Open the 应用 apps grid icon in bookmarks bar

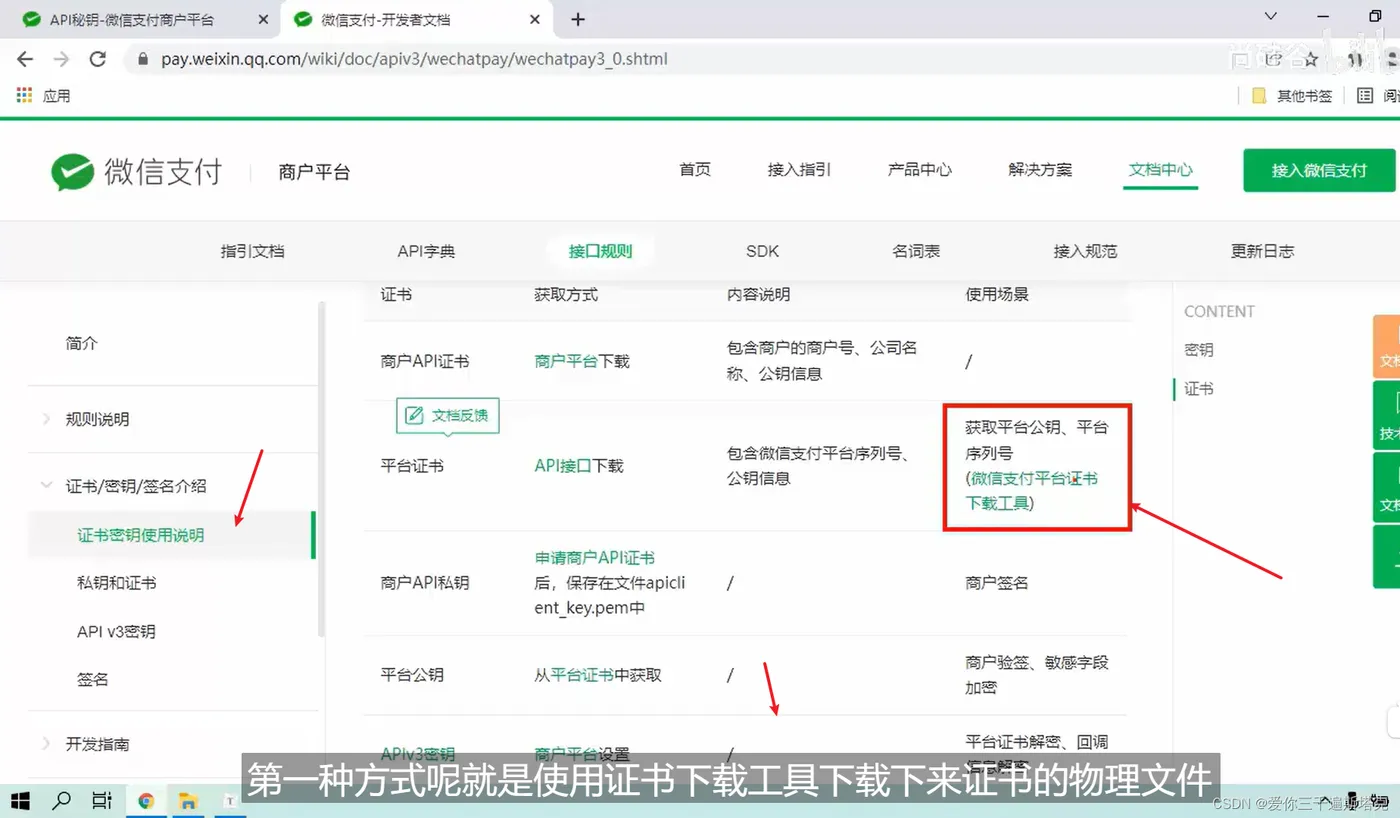[25, 95]
